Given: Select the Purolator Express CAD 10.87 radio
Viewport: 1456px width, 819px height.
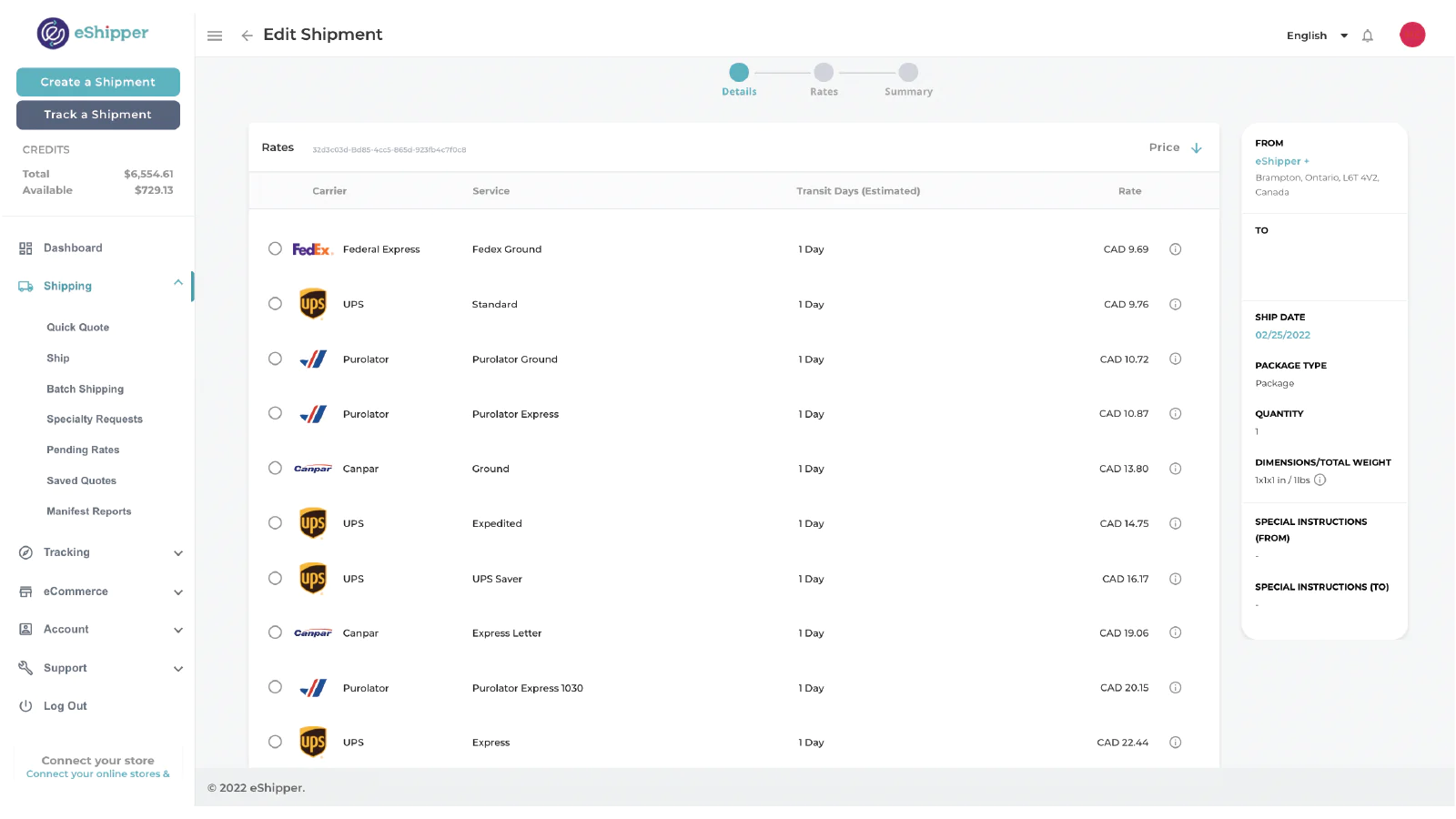Looking at the screenshot, I should [275, 413].
